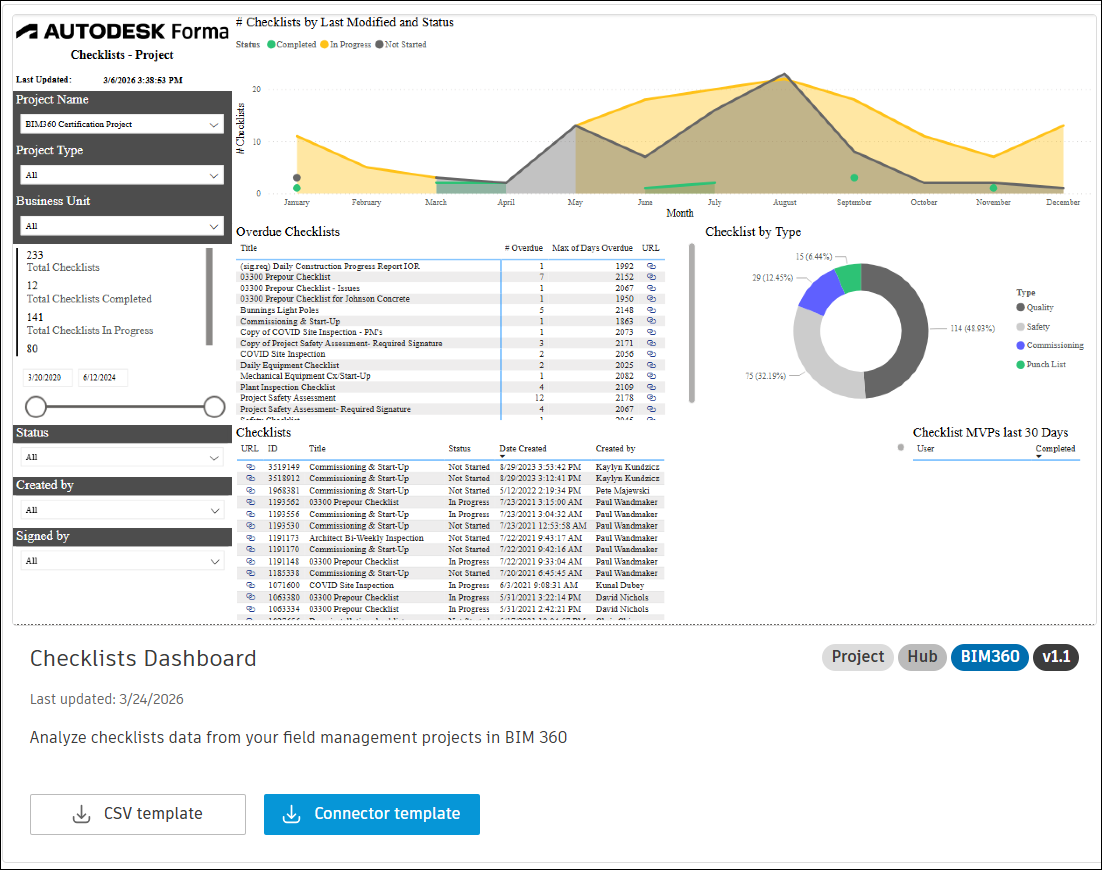The height and width of the screenshot is (870, 1102).
Task: Open link icon for checklist ID 1193562
Action: (250, 502)
